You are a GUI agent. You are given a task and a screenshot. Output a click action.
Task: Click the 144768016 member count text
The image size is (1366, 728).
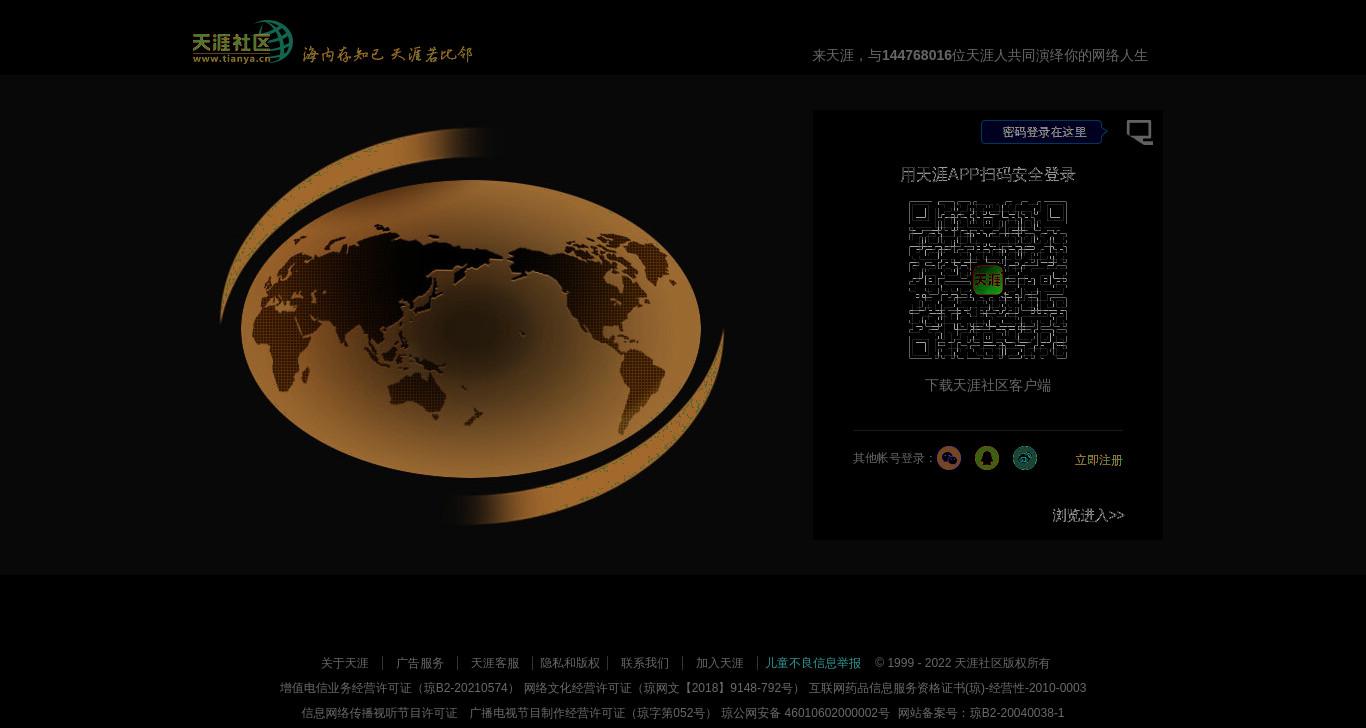click(917, 56)
